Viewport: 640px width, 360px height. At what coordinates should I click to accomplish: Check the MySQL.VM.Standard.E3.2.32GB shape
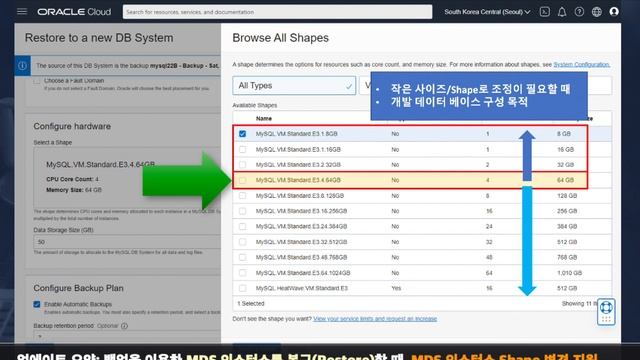click(x=242, y=164)
